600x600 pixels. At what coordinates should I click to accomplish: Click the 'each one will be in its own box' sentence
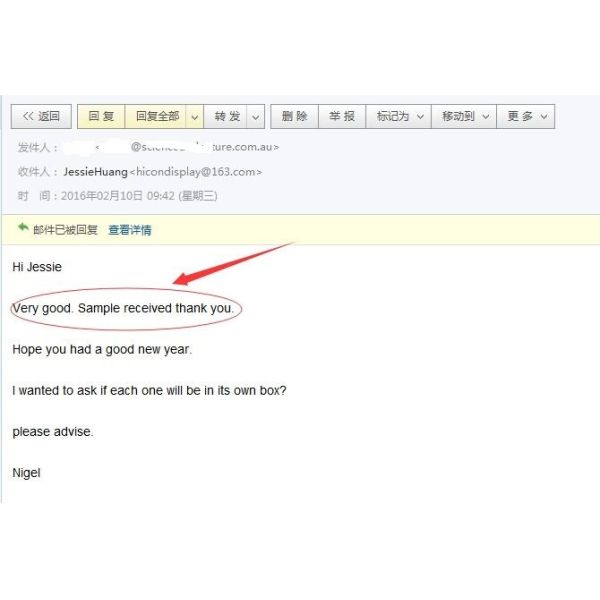pyautogui.click(x=150, y=391)
